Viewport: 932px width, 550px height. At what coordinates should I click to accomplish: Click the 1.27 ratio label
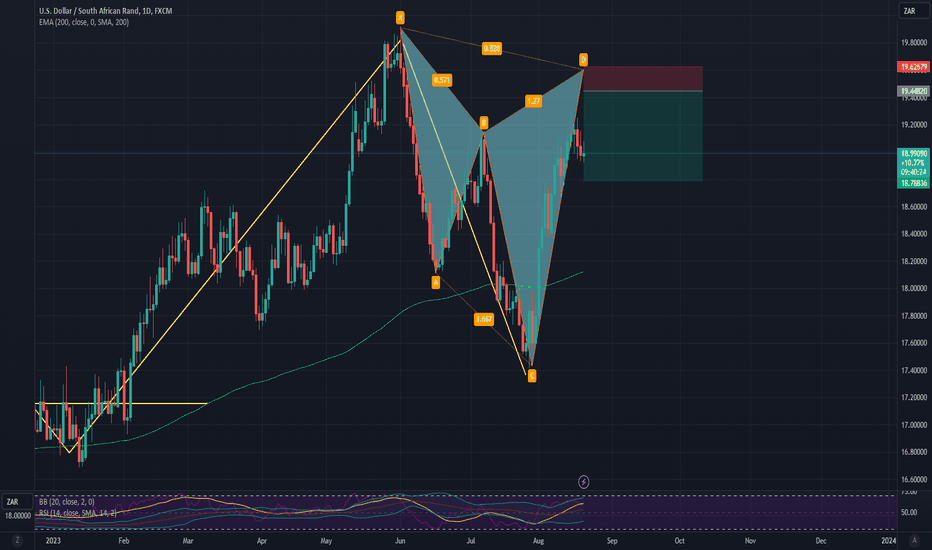tap(533, 101)
